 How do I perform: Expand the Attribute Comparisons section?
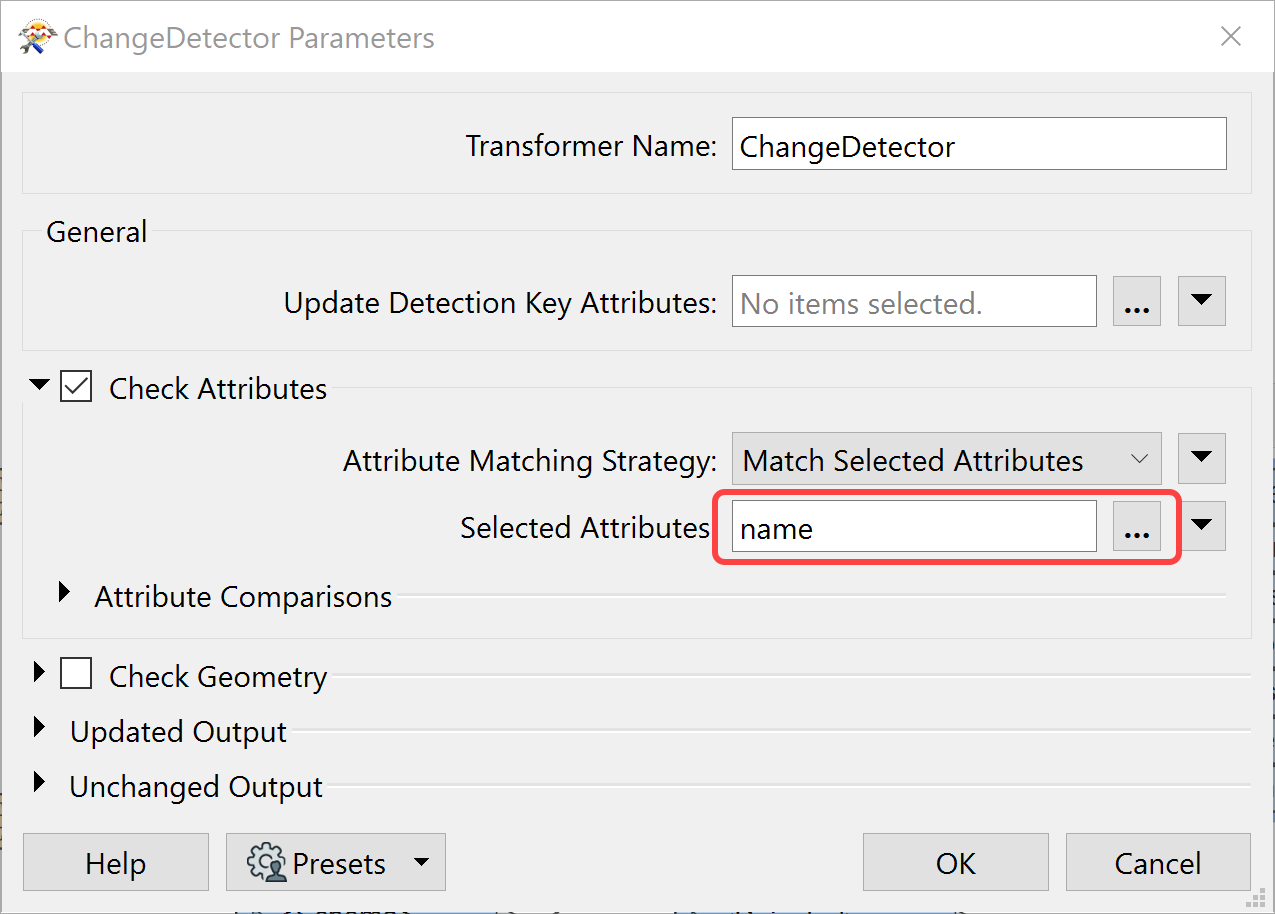(x=65, y=592)
